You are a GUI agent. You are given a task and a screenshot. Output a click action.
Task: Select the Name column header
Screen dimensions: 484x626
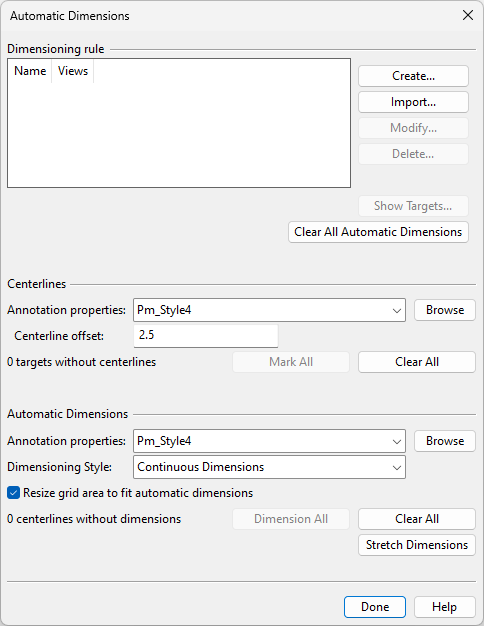pyautogui.click(x=30, y=71)
